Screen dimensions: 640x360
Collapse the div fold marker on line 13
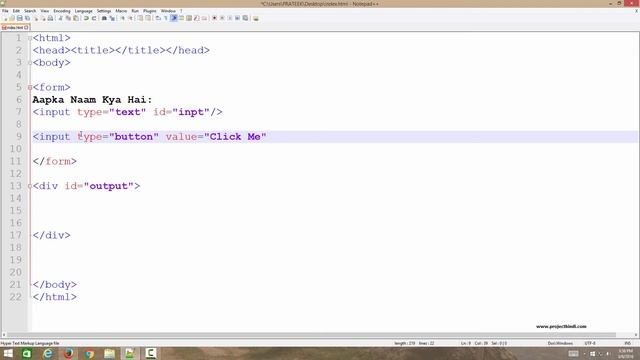pyautogui.click(x=30, y=186)
